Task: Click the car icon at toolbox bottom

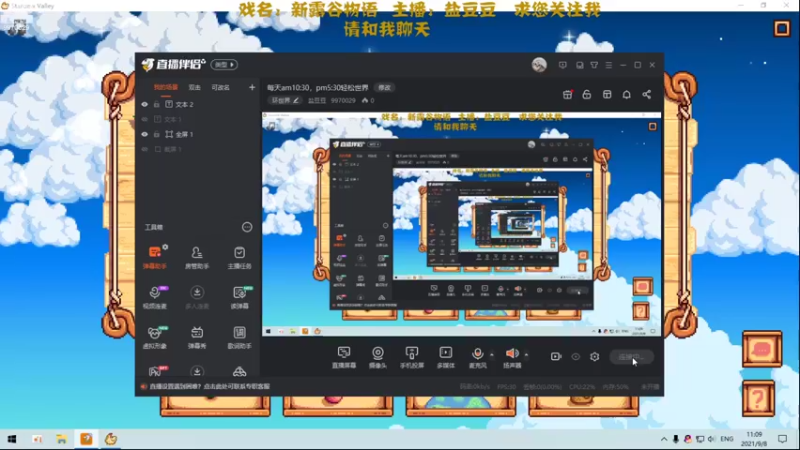Action: tap(239, 371)
